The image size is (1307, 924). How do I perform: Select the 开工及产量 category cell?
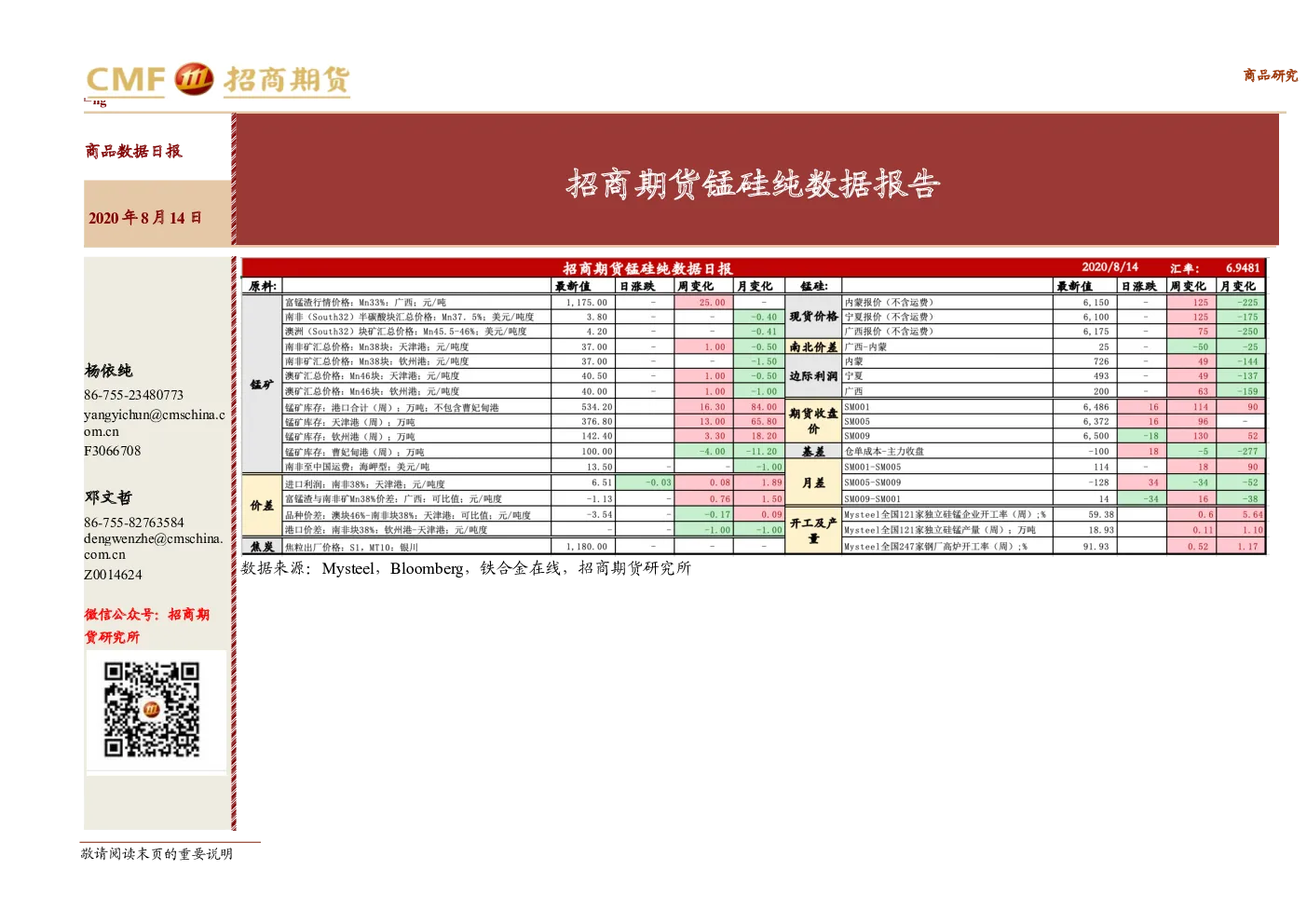point(813,531)
